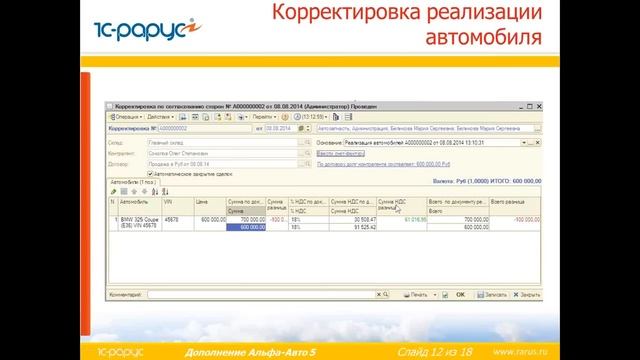Click the VIN column header
The width and height of the screenshot is (640, 360).
coord(178,207)
